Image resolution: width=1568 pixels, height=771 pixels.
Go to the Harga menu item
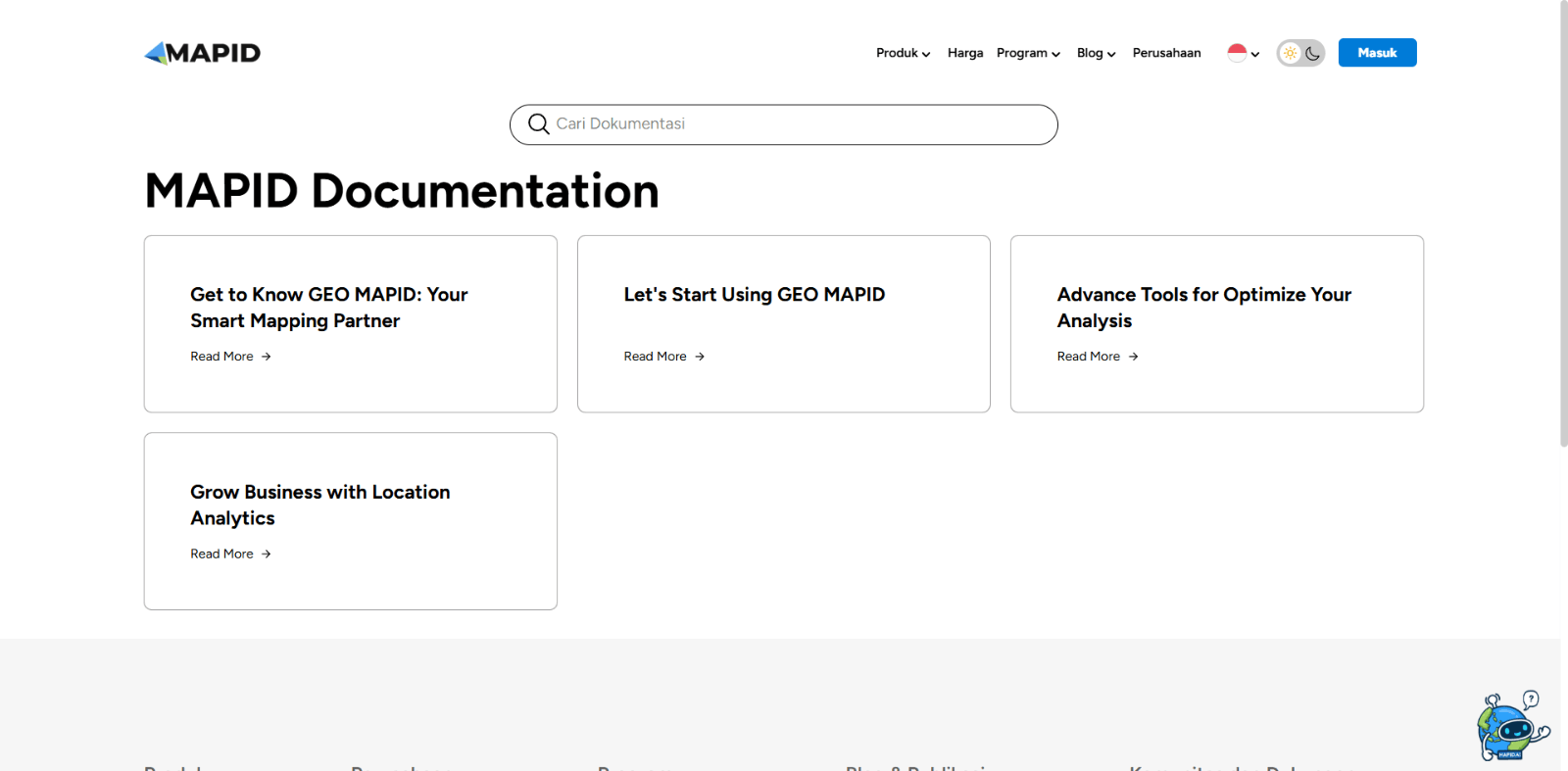pos(964,53)
